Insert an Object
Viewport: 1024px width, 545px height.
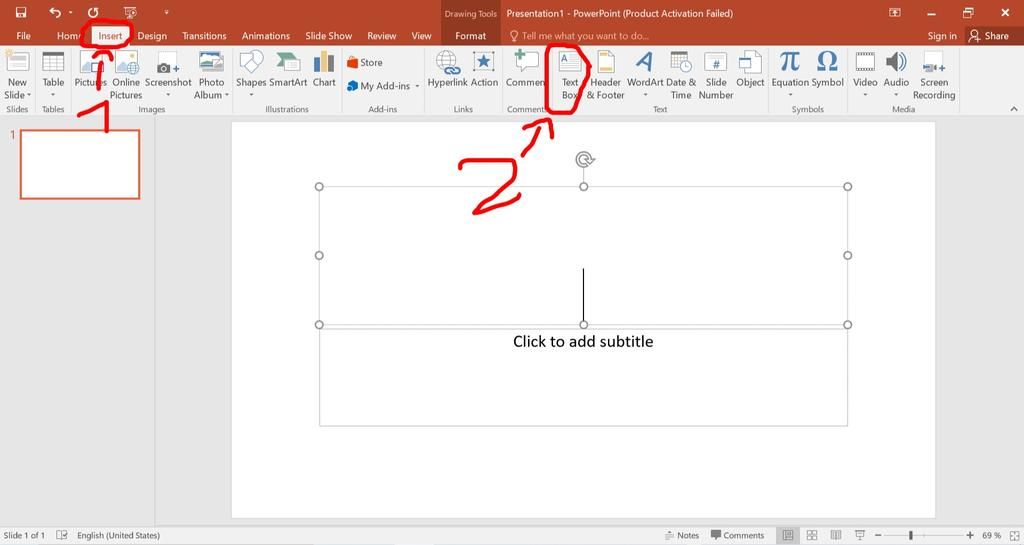(x=750, y=70)
